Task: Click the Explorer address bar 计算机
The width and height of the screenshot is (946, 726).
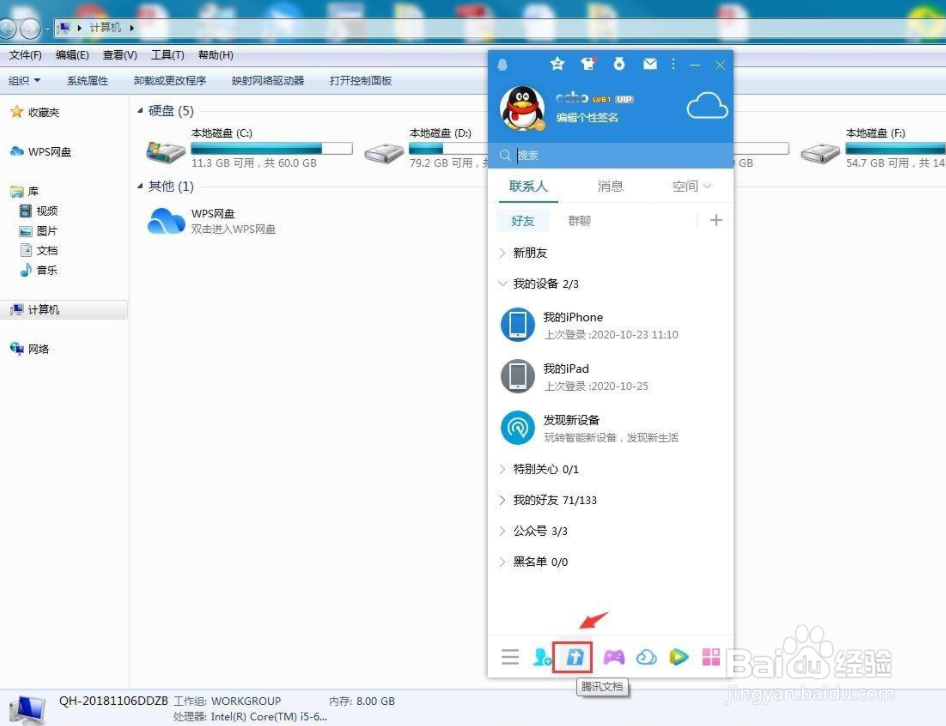Action: (x=106, y=28)
